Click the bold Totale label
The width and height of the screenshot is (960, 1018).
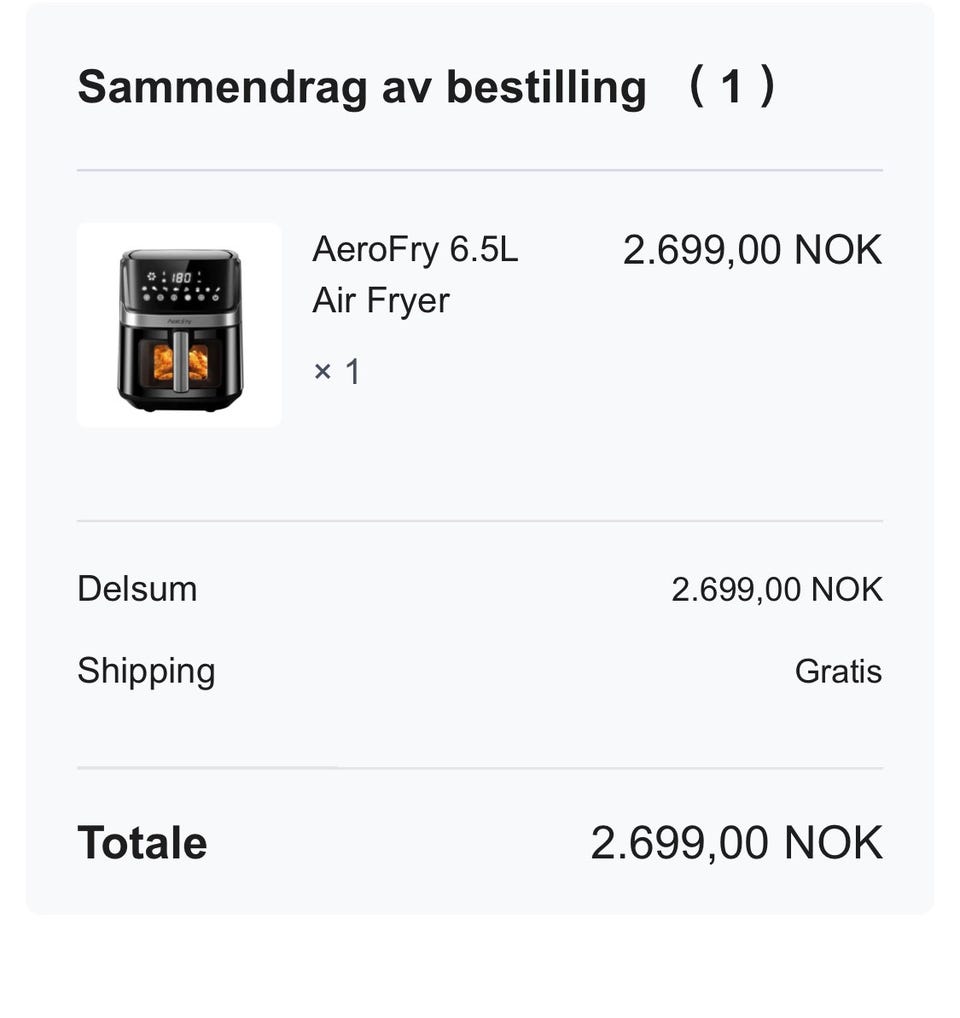(x=142, y=843)
